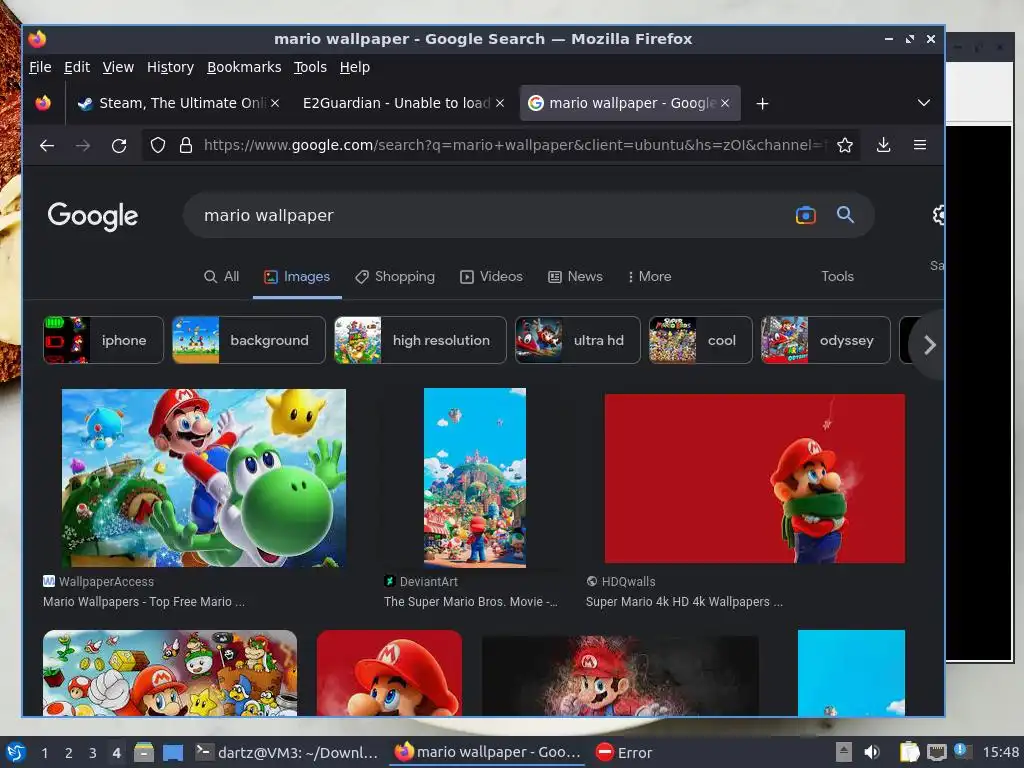This screenshot has height=768, width=1024.
Task: Open the Edit menu
Action: tap(76, 67)
